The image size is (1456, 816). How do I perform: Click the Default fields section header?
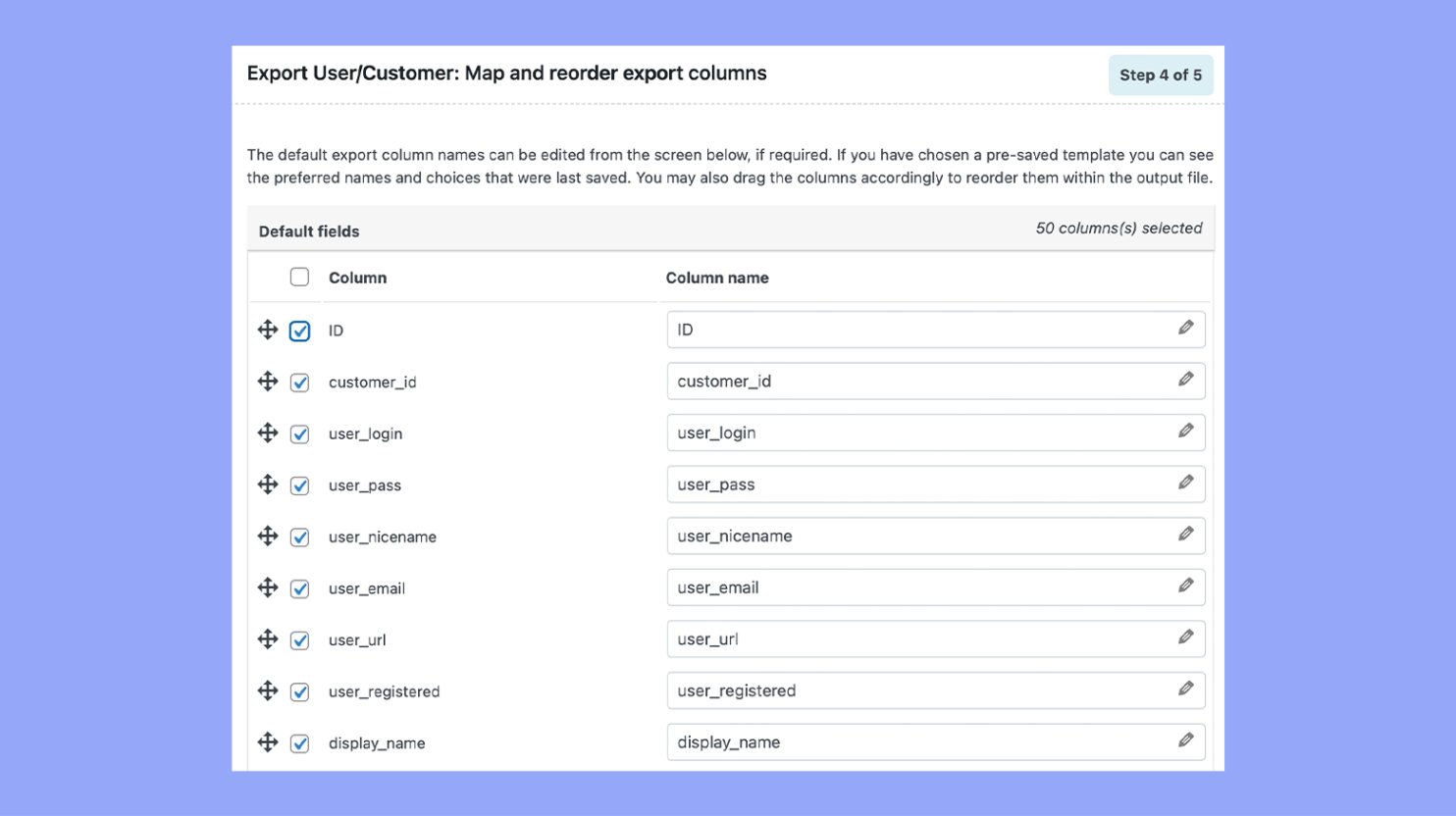pyautogui.click(x=308, y=231)
